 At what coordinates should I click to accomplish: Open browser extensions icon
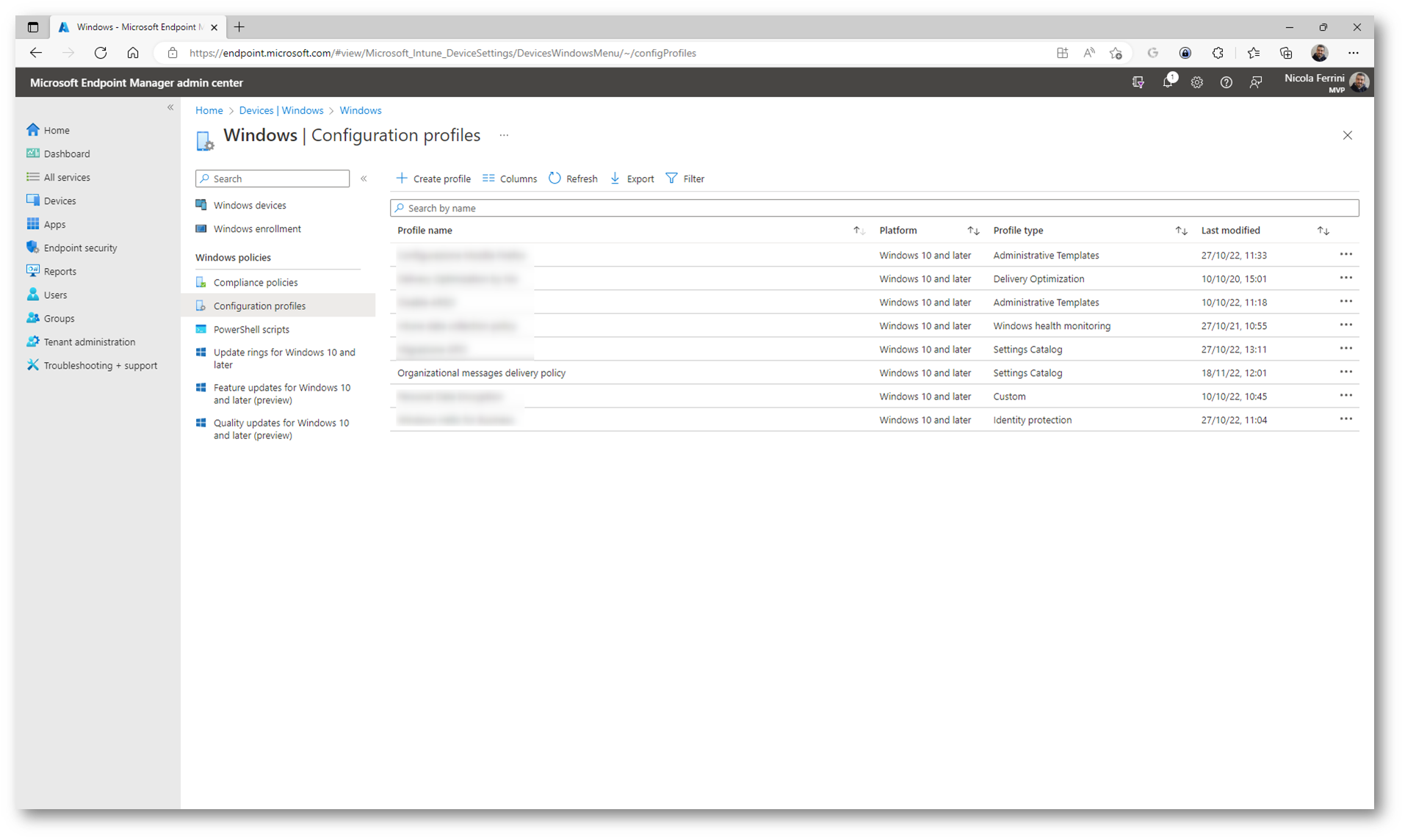1218,53
